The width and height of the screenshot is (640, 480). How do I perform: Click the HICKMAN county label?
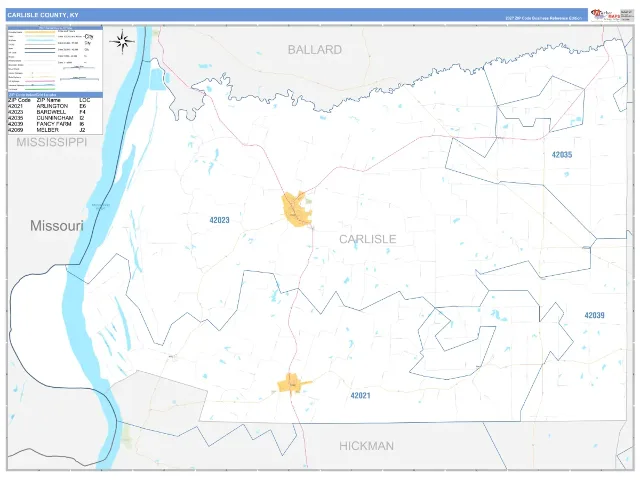tap(366, 446)
